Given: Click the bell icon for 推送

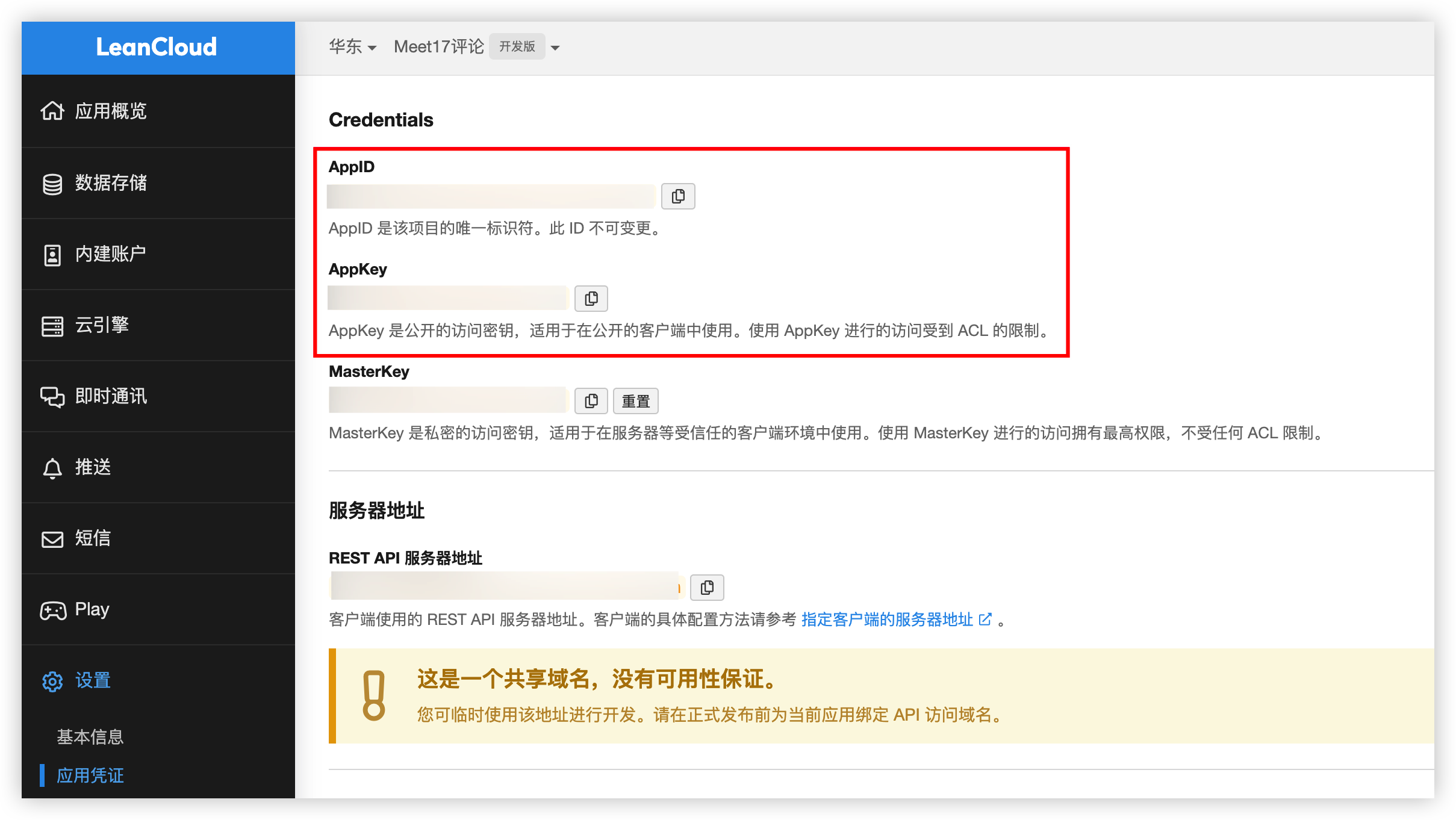Looking at the screenshot, I should pos(52,468).
